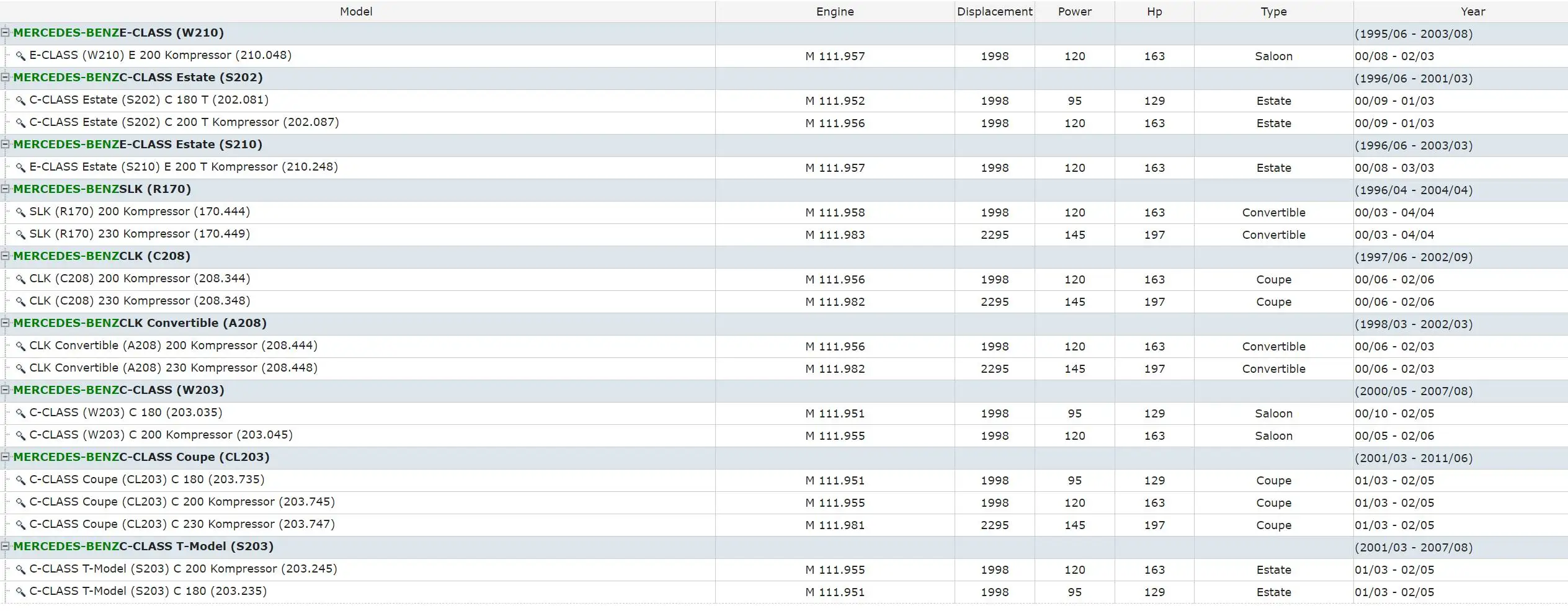Screen dimensions: 1568x611
Task: Select year range (1995/06 - 2003/08)
Action: point(1414,34)
